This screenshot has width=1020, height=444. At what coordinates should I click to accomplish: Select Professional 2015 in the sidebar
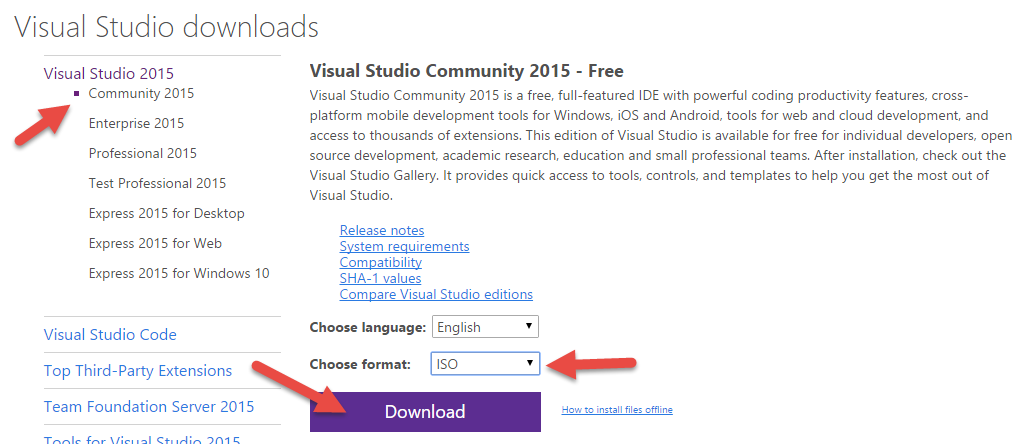[142, 153]
